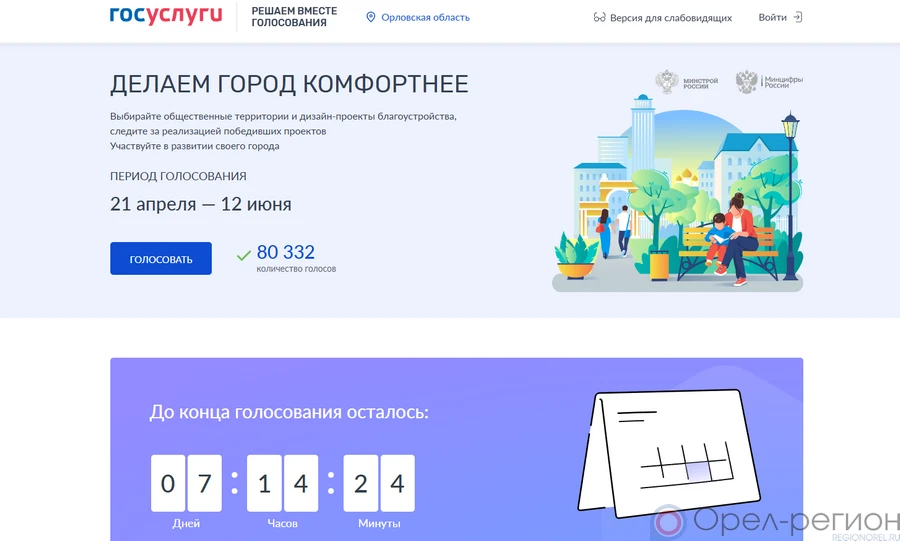Open the Орловская область region selector
The image size is (900, 541).
click(x=425, y=17)
